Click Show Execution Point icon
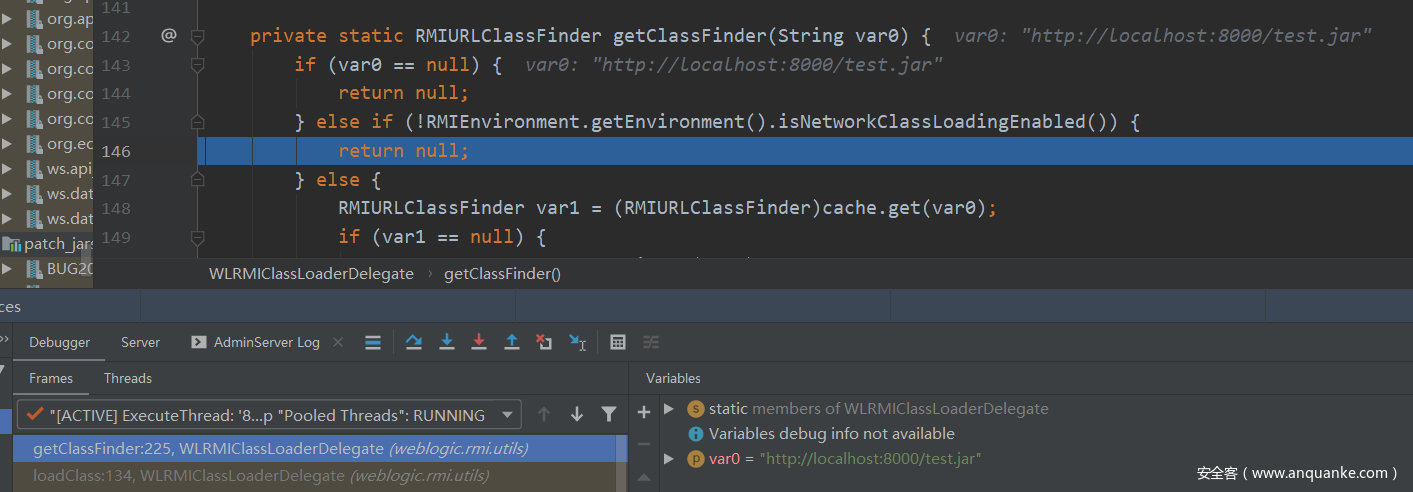The height and width of the screenshot is (492, 1413). coord(373,342)
